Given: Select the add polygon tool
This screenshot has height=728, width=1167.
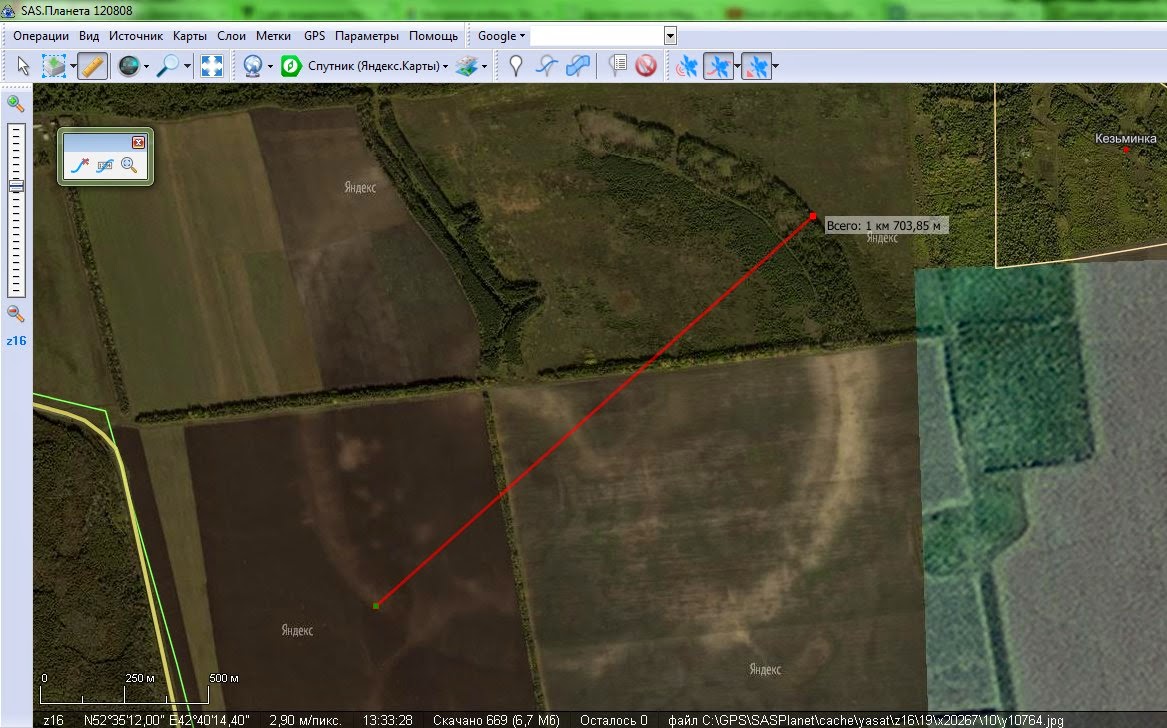Looking at the screenshot, I should point(578,66).
